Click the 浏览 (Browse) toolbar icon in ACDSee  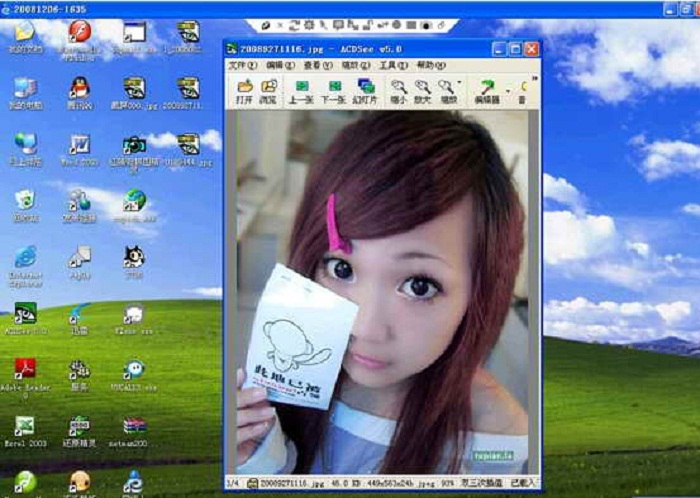(x=268, y=91)
